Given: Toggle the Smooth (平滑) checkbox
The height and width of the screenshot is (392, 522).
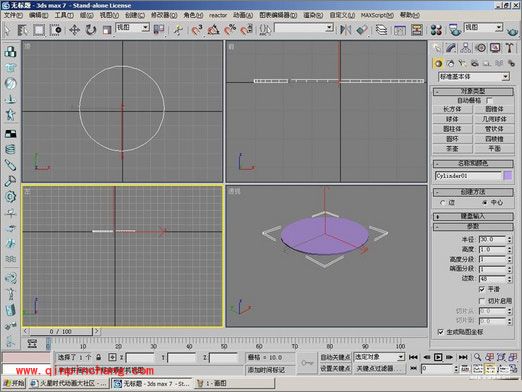Looking at the screenshot, I should 482,289.
